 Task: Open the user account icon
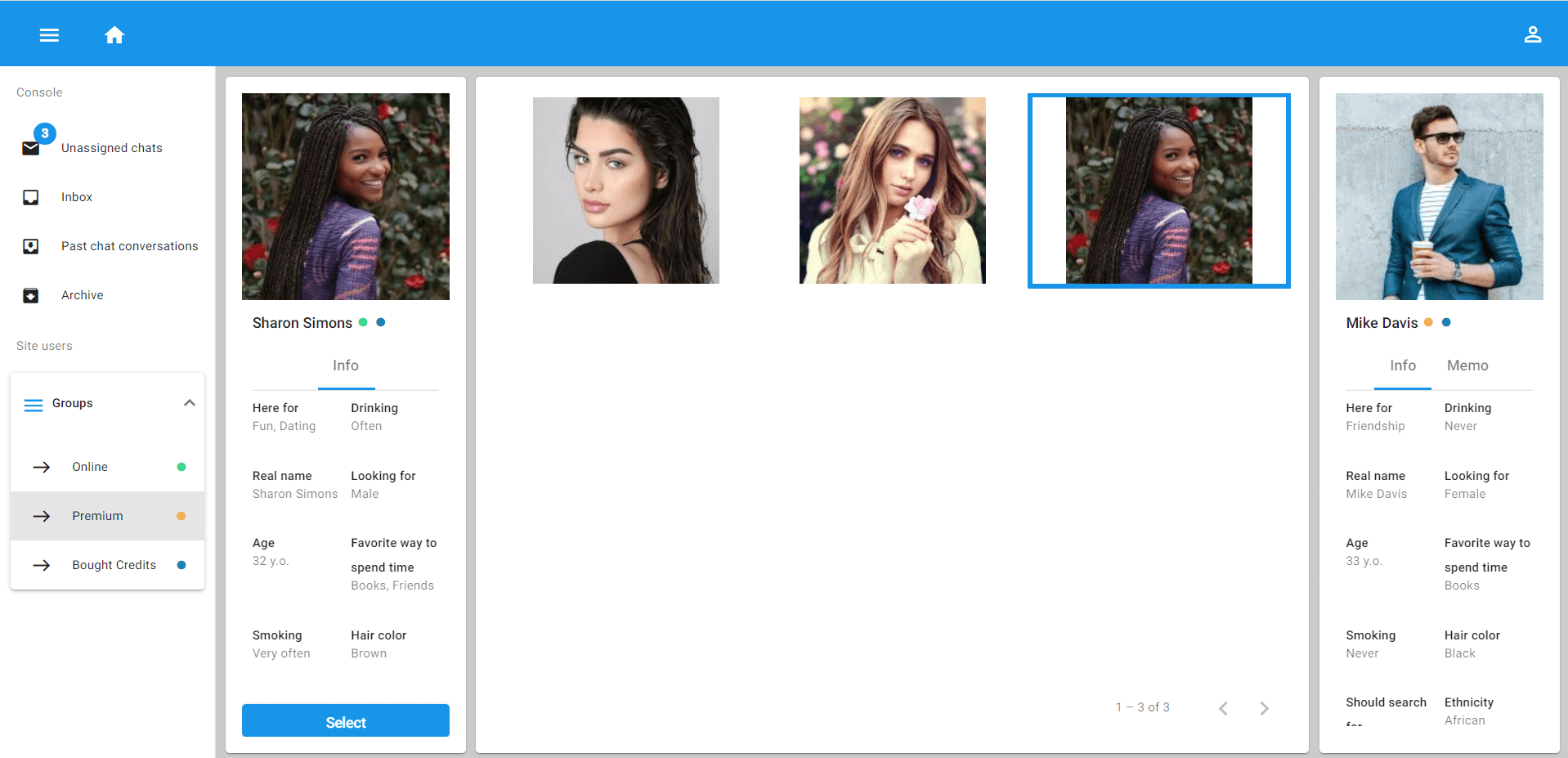[x=1532, y=34]
